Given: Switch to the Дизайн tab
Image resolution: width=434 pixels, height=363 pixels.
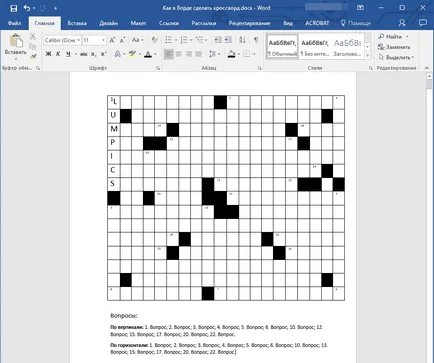Looking at the screenshot, I should (108, 23).
